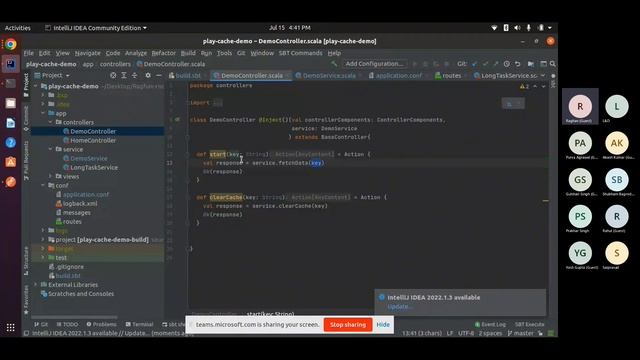Click UTF-8 encoding in status bar
640x360 pixels.
coord(466,333)
